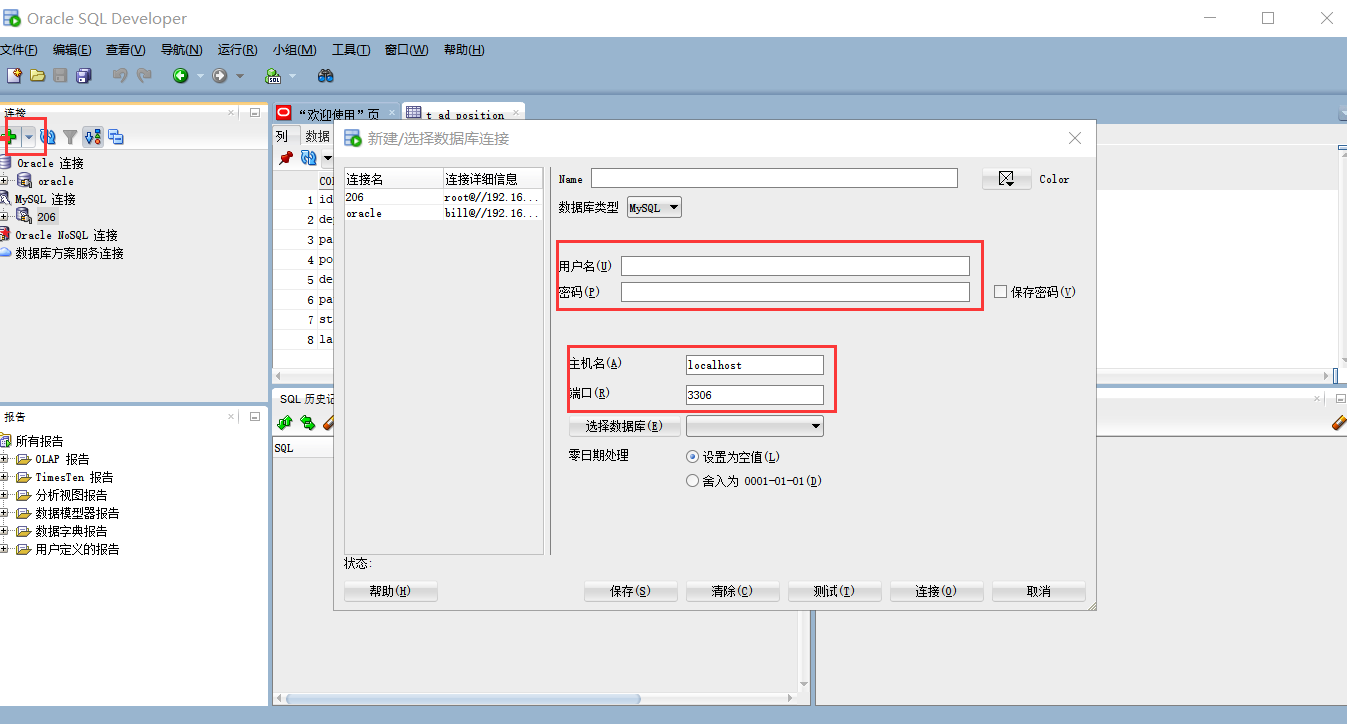The image size is (1347, 724).
Task: Open the 编辑(E) menu
Action: click(72, 50)
